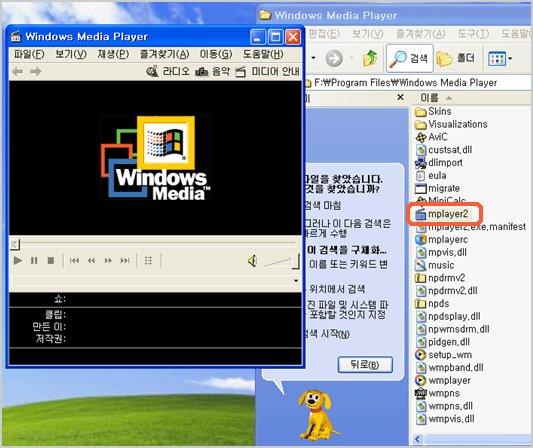Image resolution: width=533 pixels, height=448 pixels.
Task: Open the 도구(T) menu in Explorer
Action: pos(473,34)
